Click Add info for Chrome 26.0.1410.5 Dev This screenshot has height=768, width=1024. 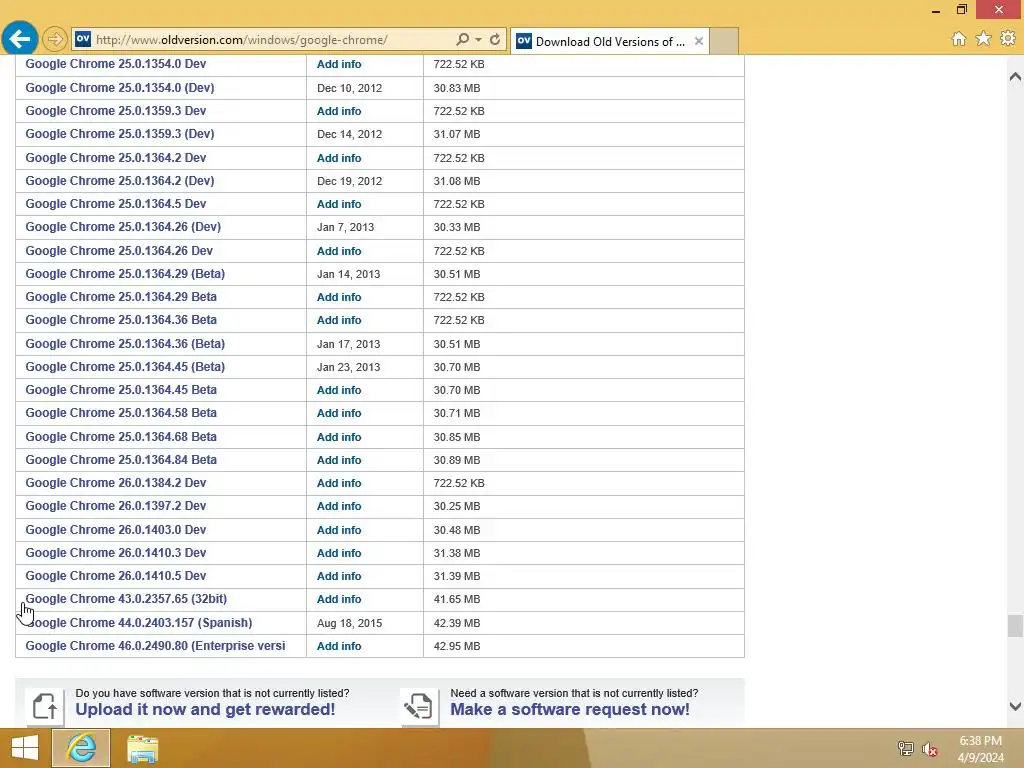(x=339, y=576)
